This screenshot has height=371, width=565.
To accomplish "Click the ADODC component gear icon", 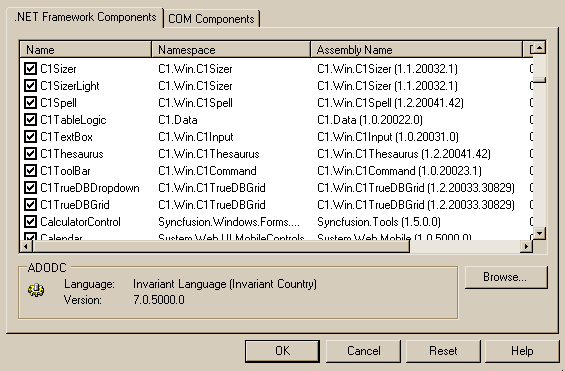I will [x=36, y=290].
